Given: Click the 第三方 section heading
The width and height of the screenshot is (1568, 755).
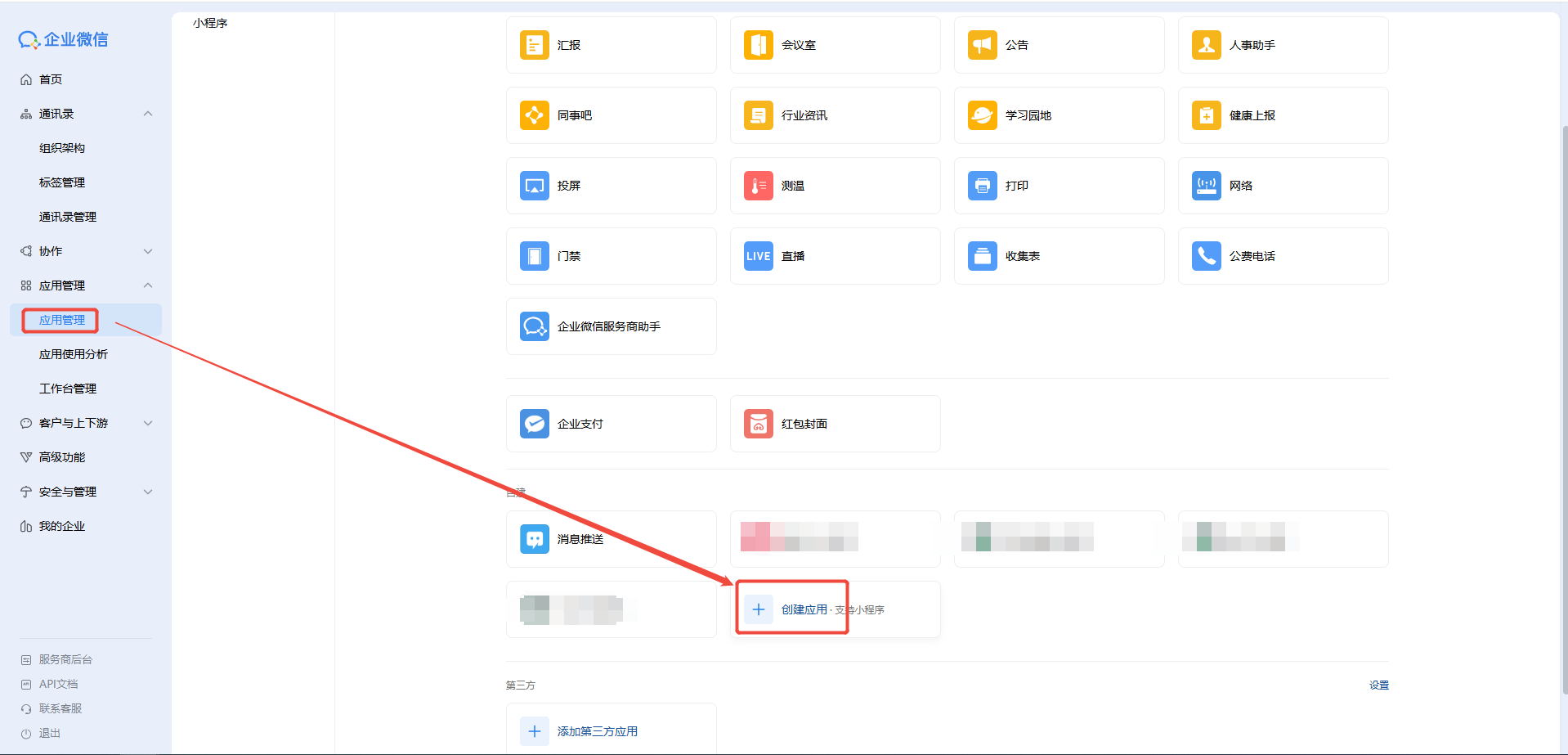Looking at the screenshot, I should (521, 685).
